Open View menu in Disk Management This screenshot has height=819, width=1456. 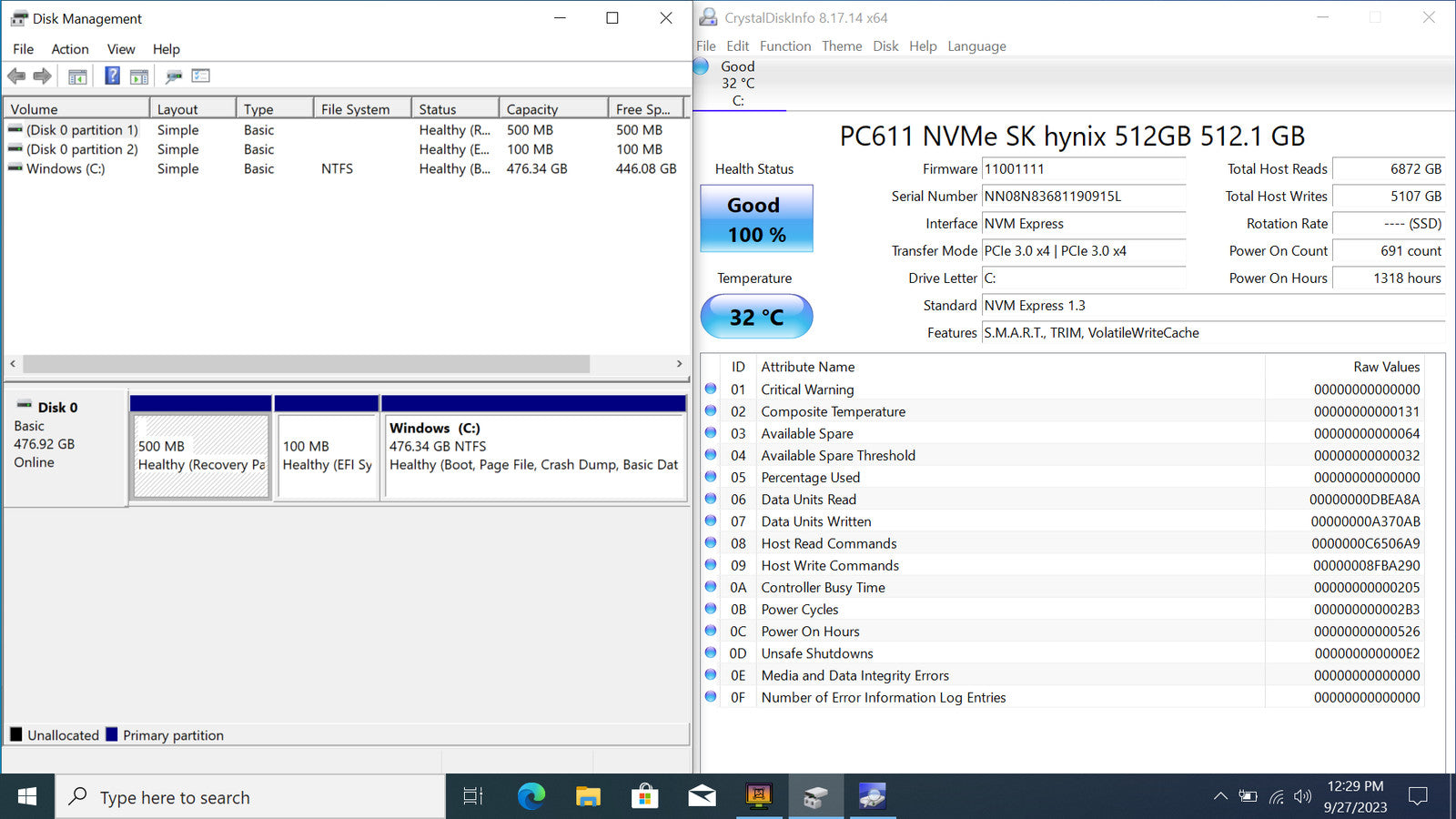pyautogui.click(x=121, y=49)
